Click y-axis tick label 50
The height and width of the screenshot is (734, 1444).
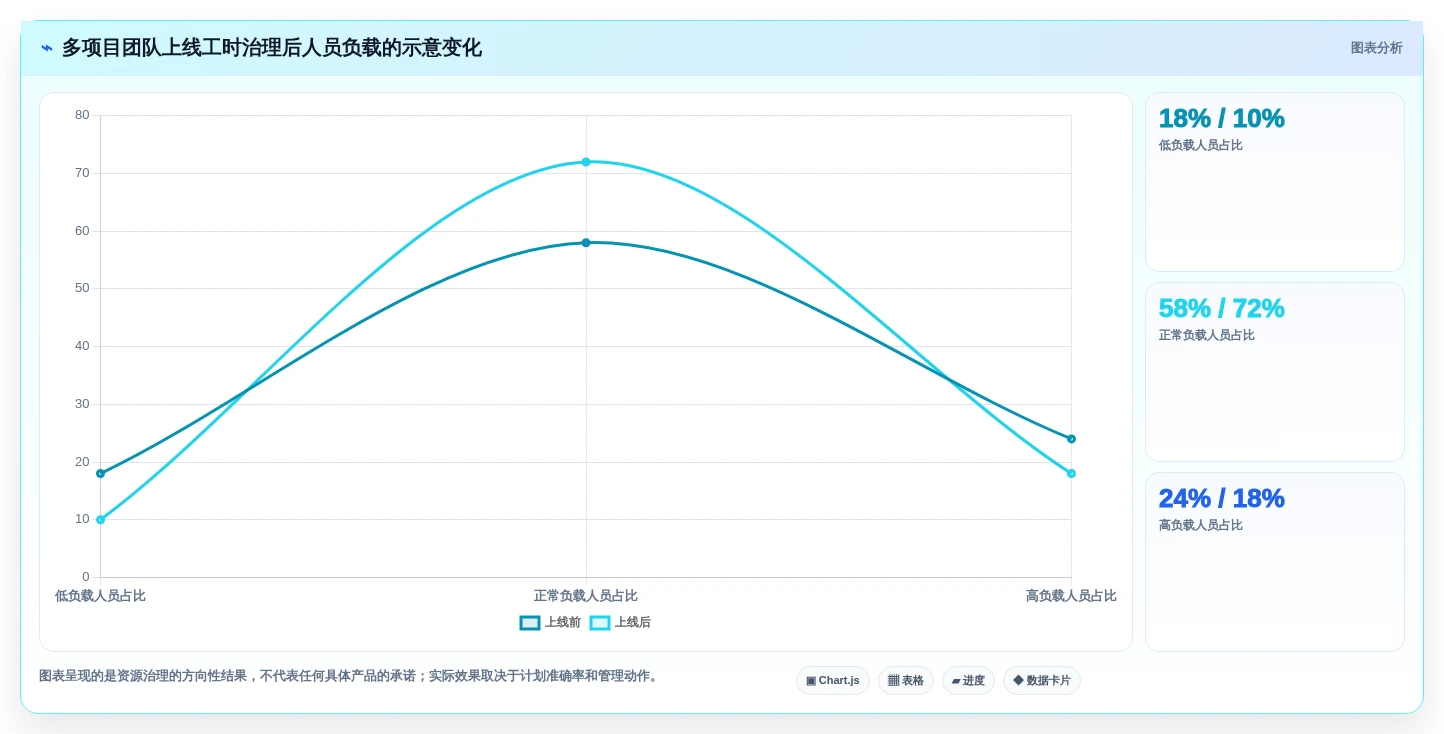(82, 288)
